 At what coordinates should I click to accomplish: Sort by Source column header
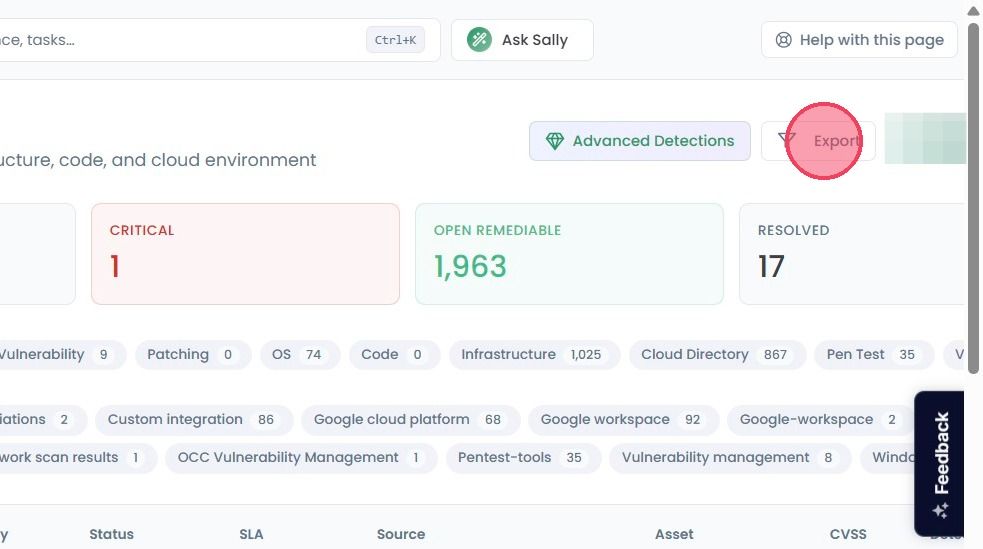click(401, 535)
